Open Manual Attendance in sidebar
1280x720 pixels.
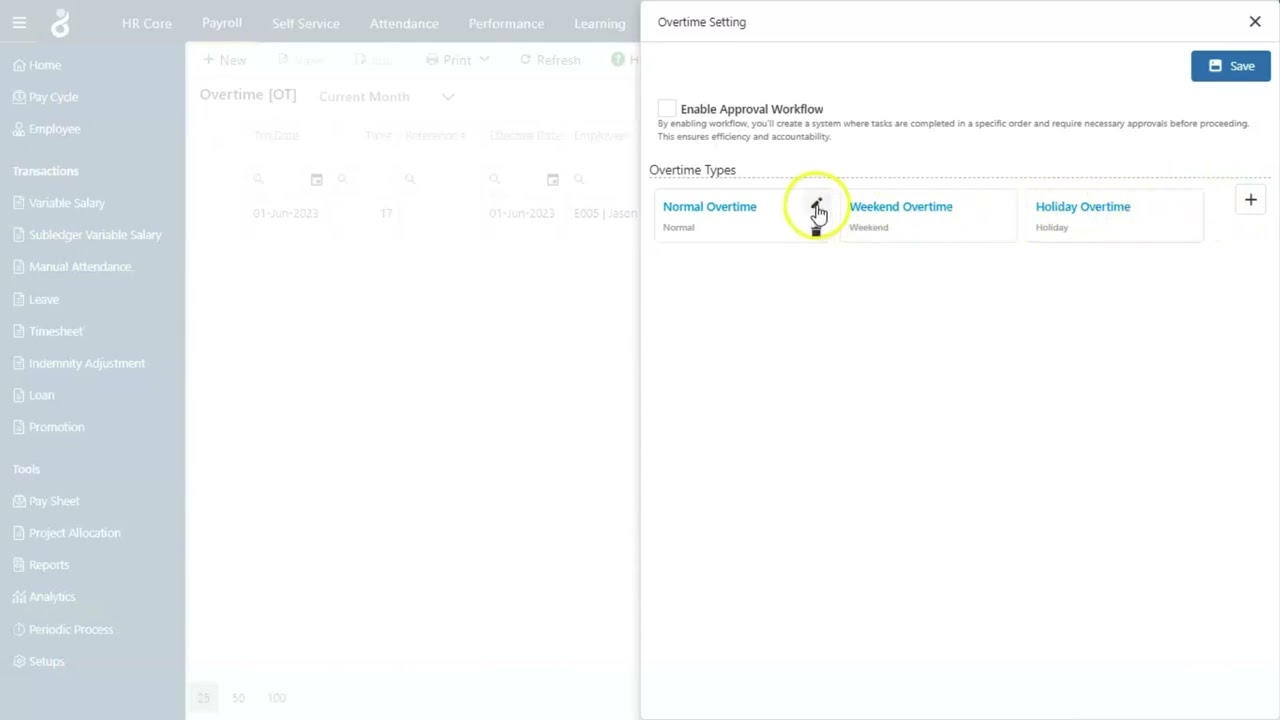coord(72,267)
